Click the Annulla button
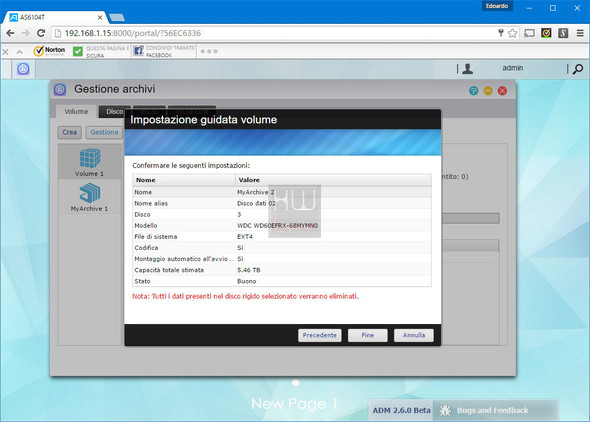Screen dimensions: 590x422 414,335
